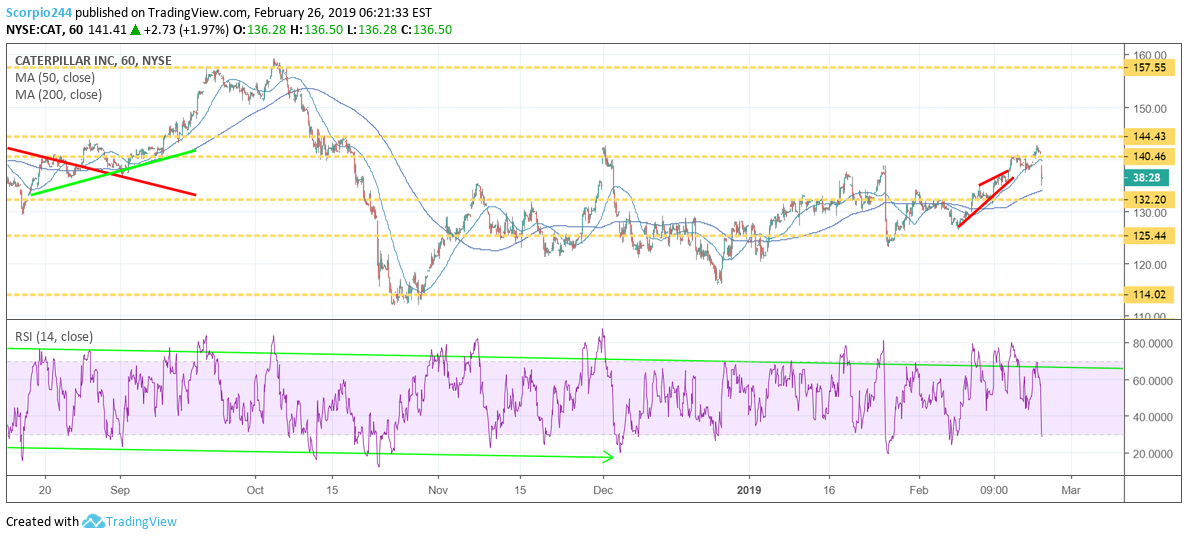The width and height of the screenshot is (1188, 539).
Task: Click the 60.0000 RSI axis label
Action: pos(1155,380)
